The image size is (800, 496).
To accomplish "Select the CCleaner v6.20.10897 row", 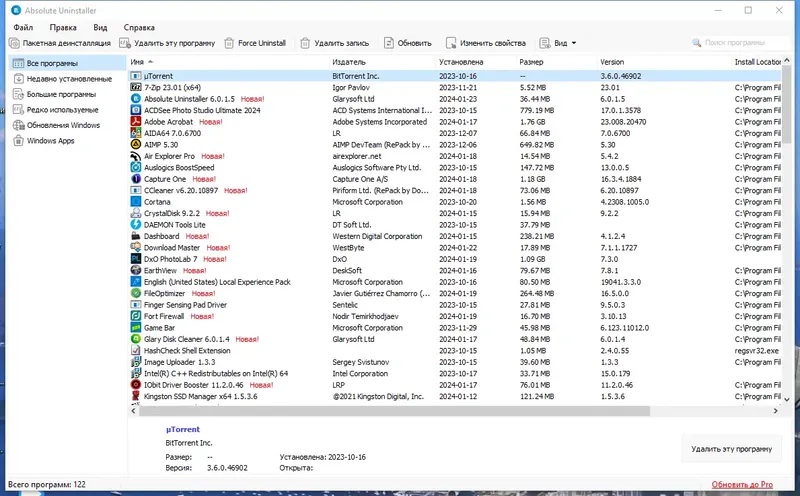I will [x=454, y=190].
